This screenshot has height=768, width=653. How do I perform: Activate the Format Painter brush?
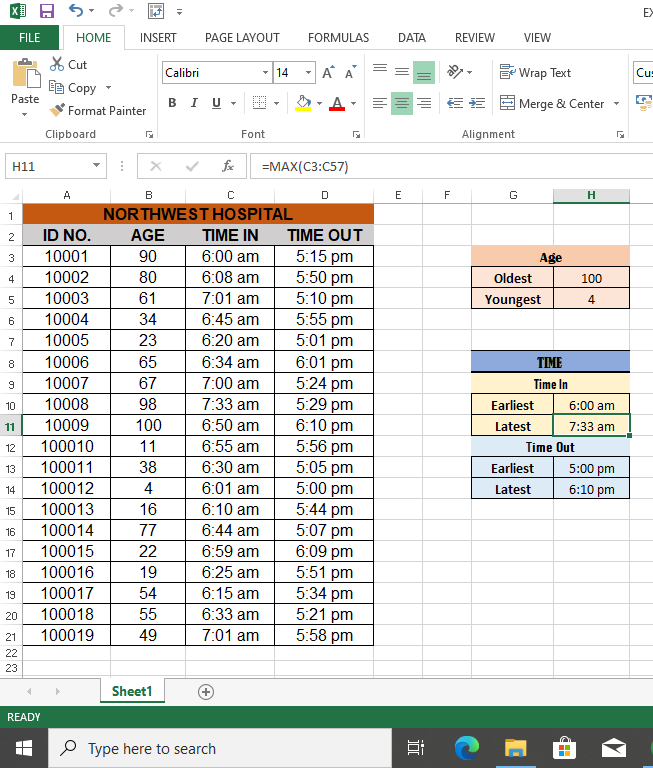click(57, 110)
